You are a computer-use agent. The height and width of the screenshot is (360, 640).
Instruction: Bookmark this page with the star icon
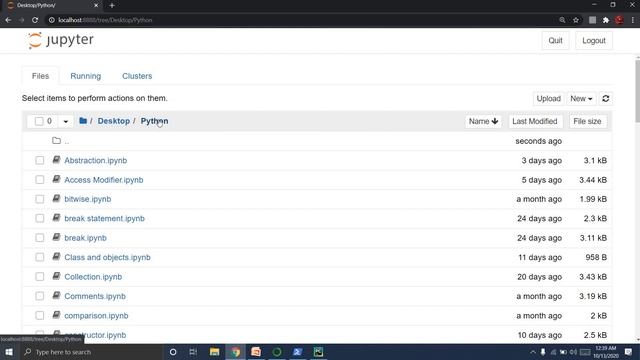576,20
